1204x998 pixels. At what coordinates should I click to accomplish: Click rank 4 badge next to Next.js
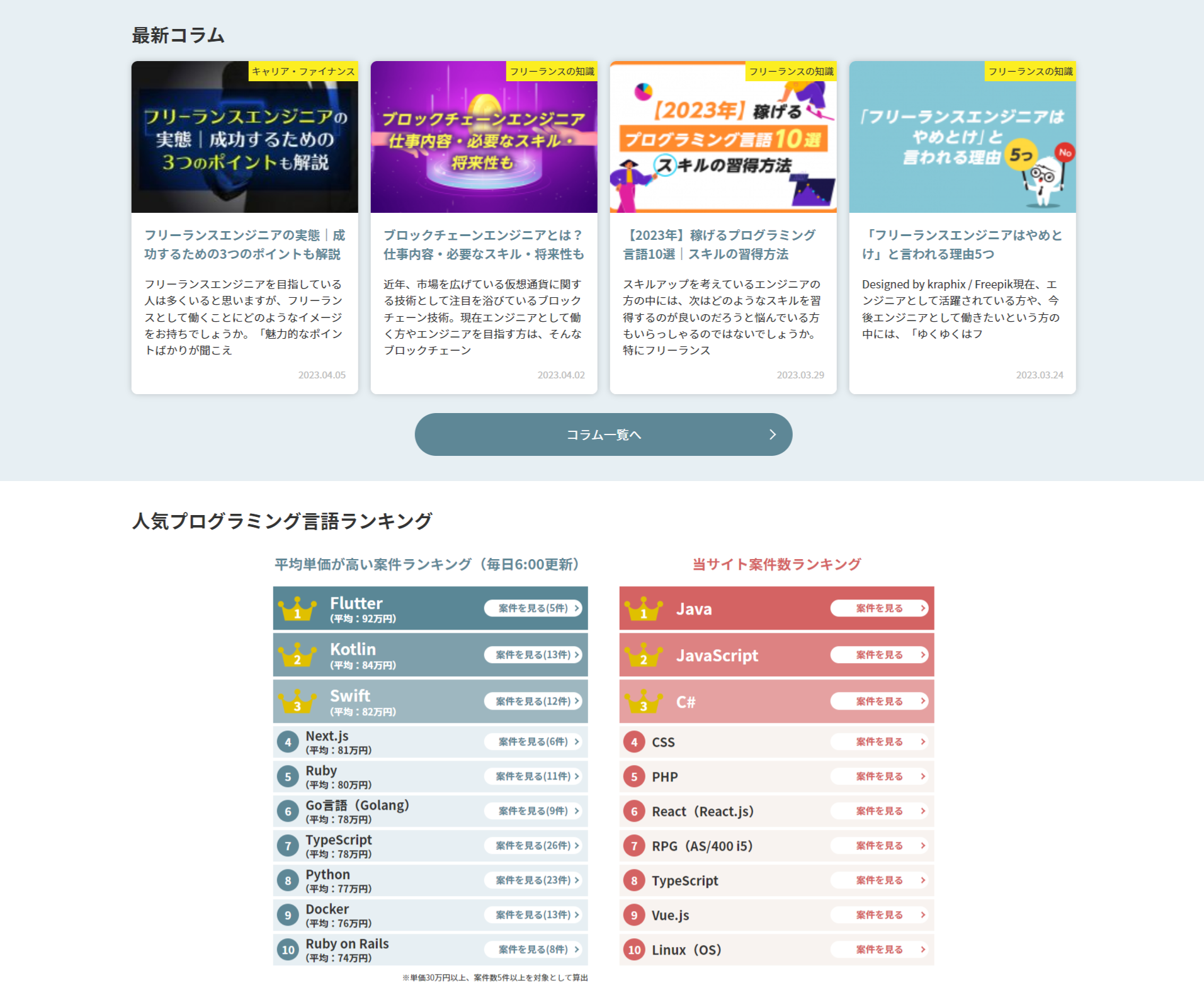coord(288,742)
